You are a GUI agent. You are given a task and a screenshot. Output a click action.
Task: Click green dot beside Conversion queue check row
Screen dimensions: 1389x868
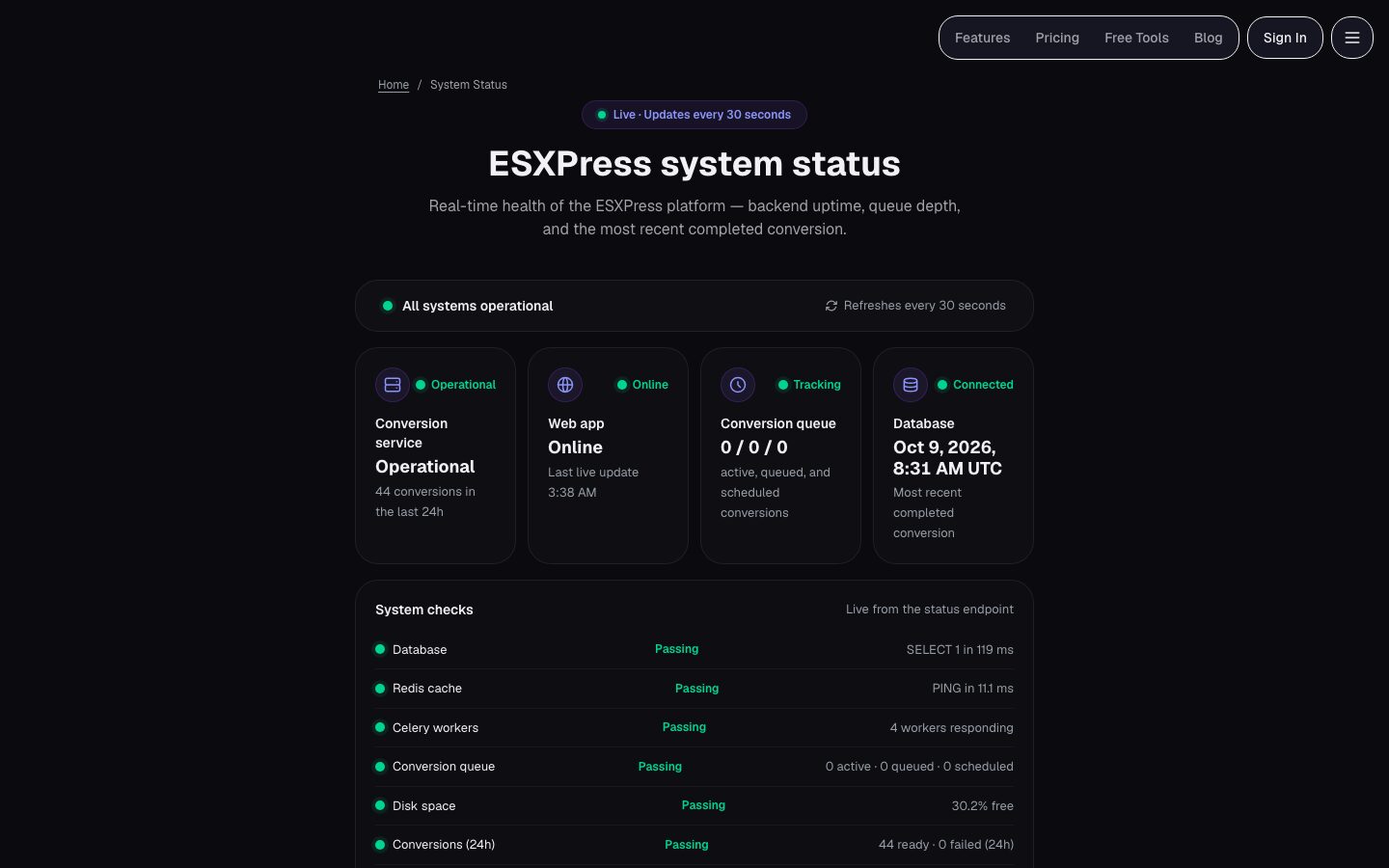(x=380, y=767)
